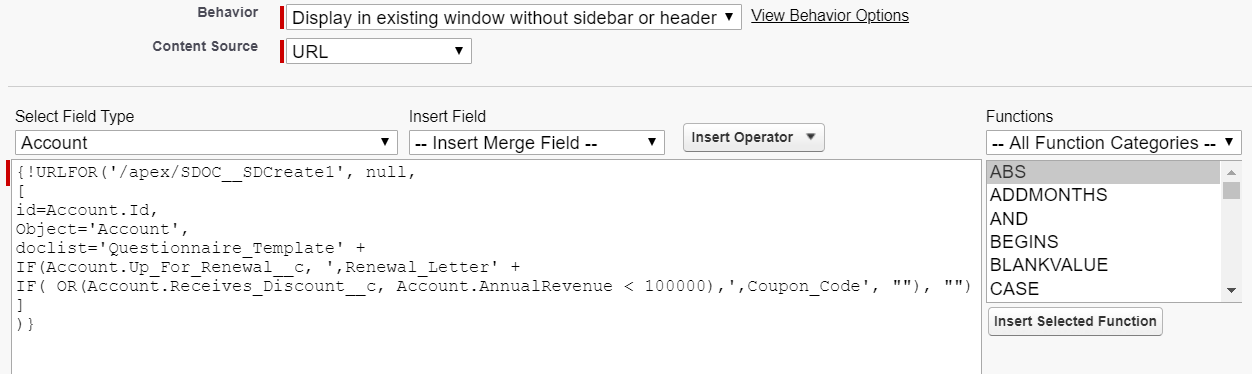Image resolution: width=1252 pixels, height=374 pixels.
Task: Pick BLANKVALUE from the functions list
Action: coord(1103,265)
